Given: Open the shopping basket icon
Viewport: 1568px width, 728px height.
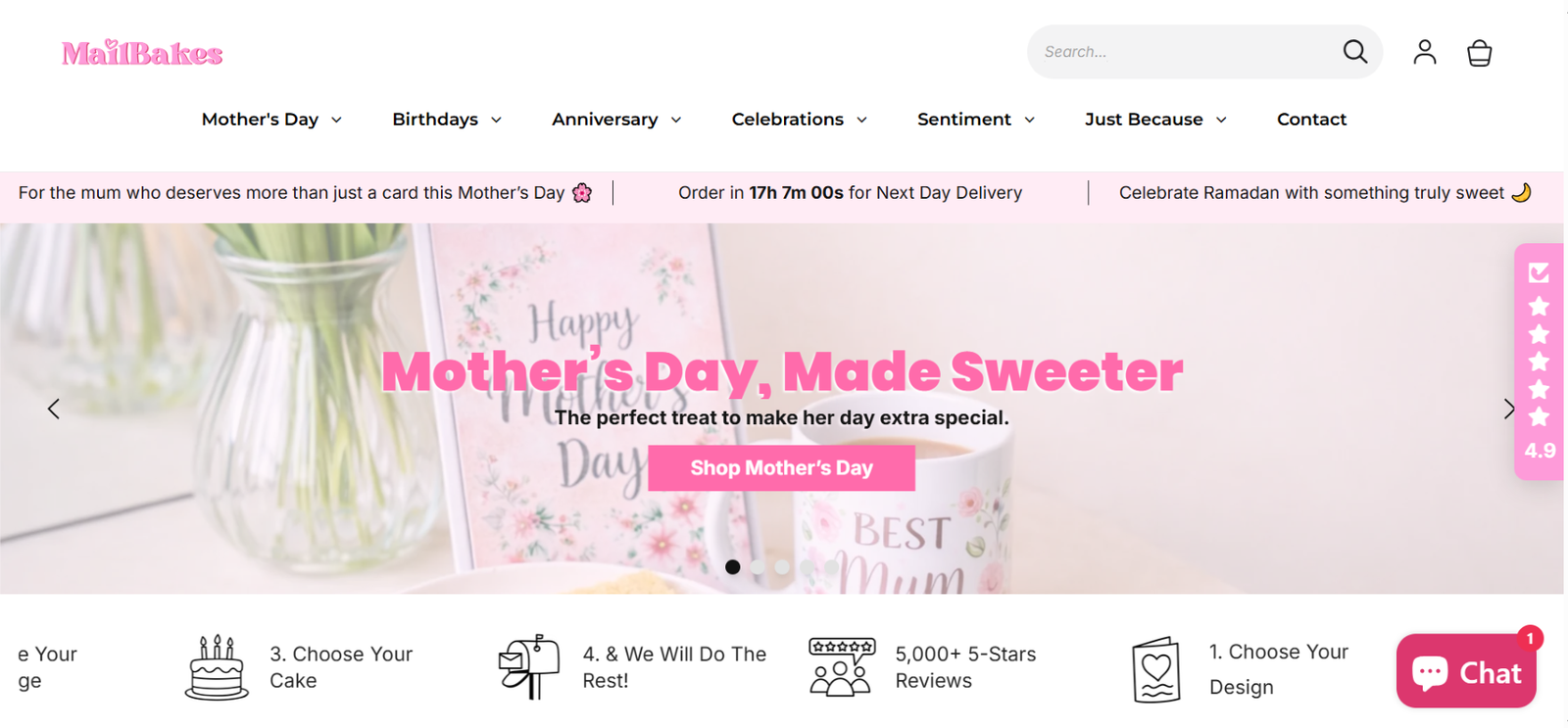Looking at the screenshot, I should [1479, 53].
